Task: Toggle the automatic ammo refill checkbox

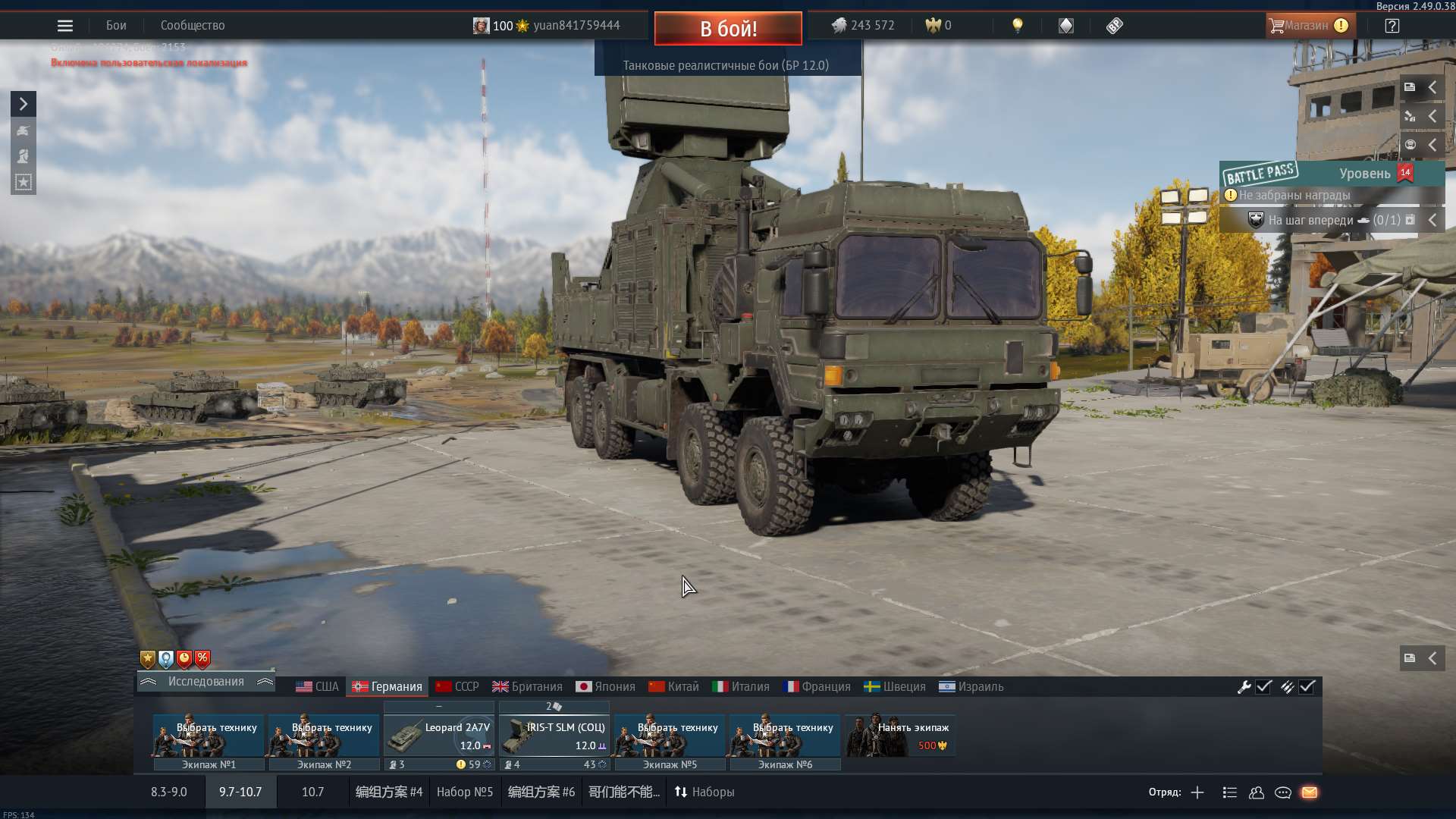Action: click(1307, 687)
